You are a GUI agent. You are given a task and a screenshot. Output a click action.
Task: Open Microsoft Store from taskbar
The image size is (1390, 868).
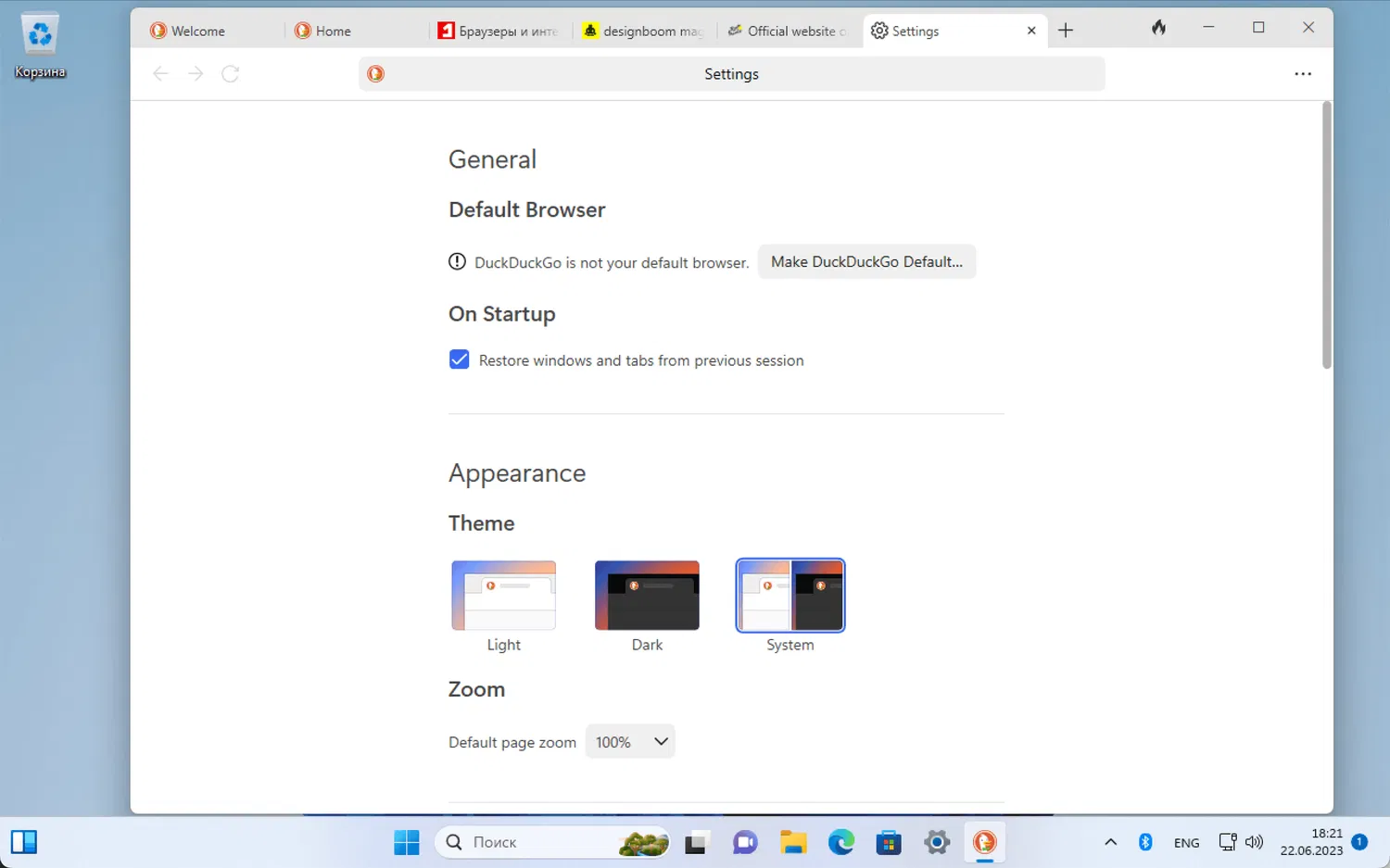click(889, 842)
